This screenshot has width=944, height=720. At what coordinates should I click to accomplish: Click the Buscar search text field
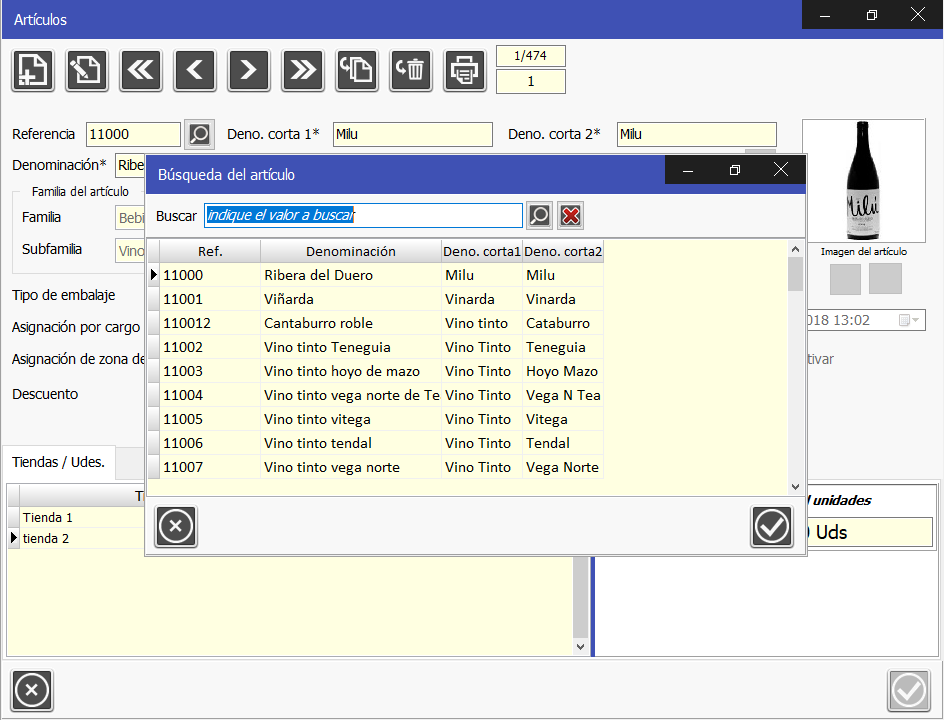point(363,216)
